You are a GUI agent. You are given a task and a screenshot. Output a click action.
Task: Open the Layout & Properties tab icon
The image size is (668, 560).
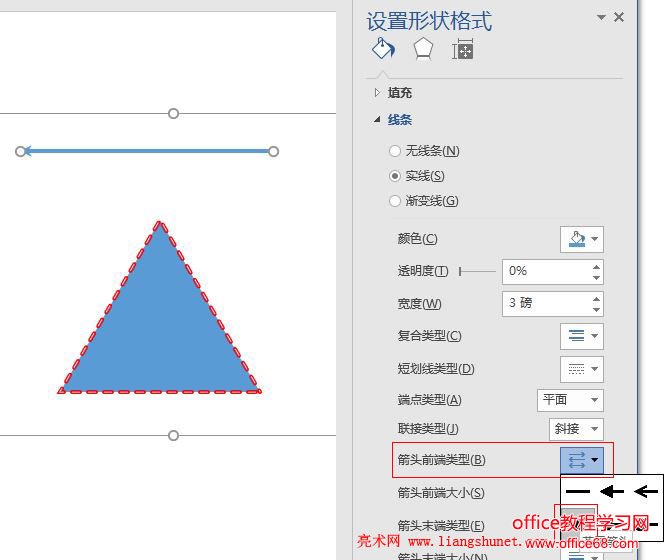pyautogui.click(x=462, y=49)
